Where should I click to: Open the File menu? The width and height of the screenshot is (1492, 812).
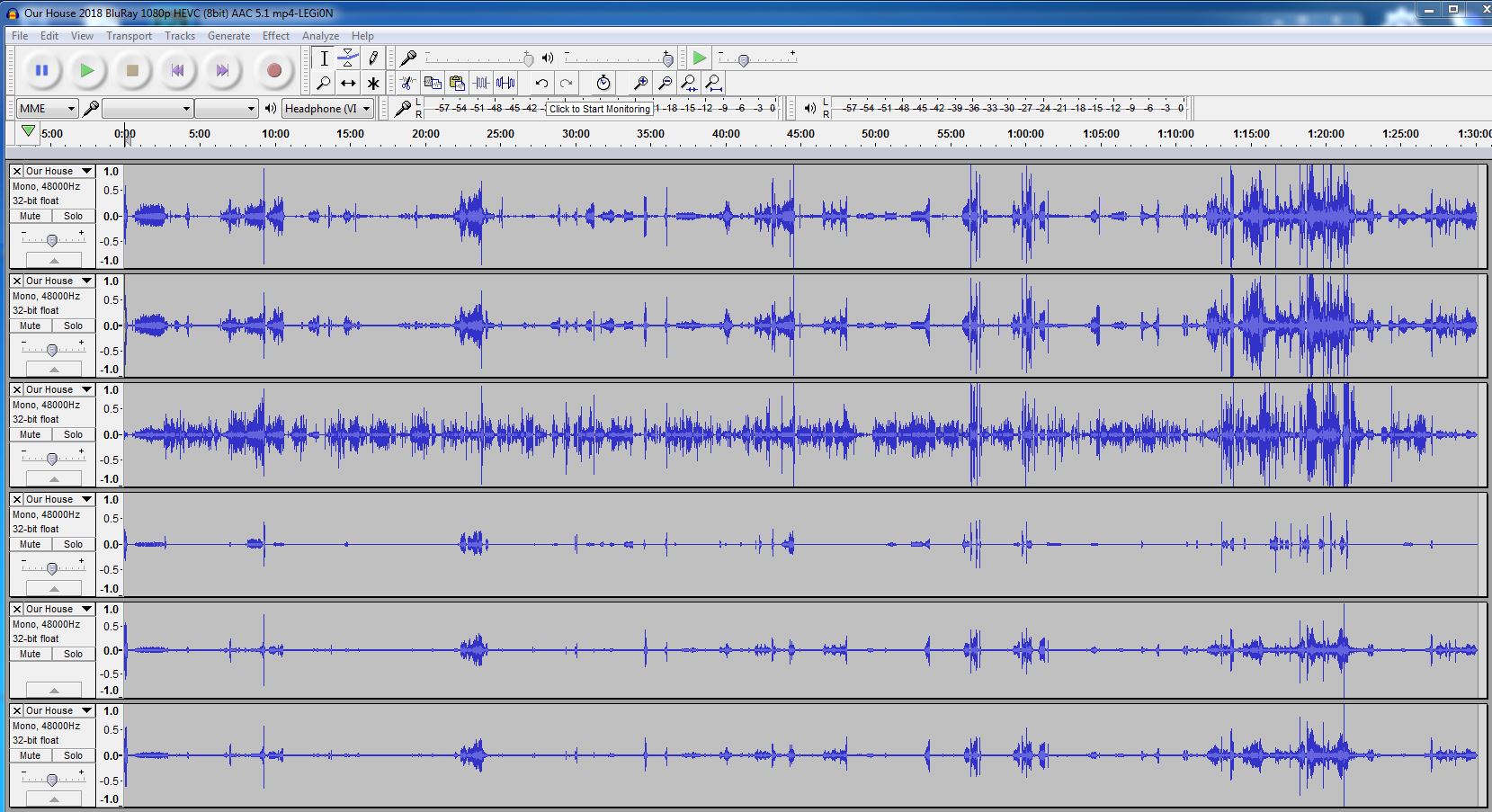click(x=20, y=36)
